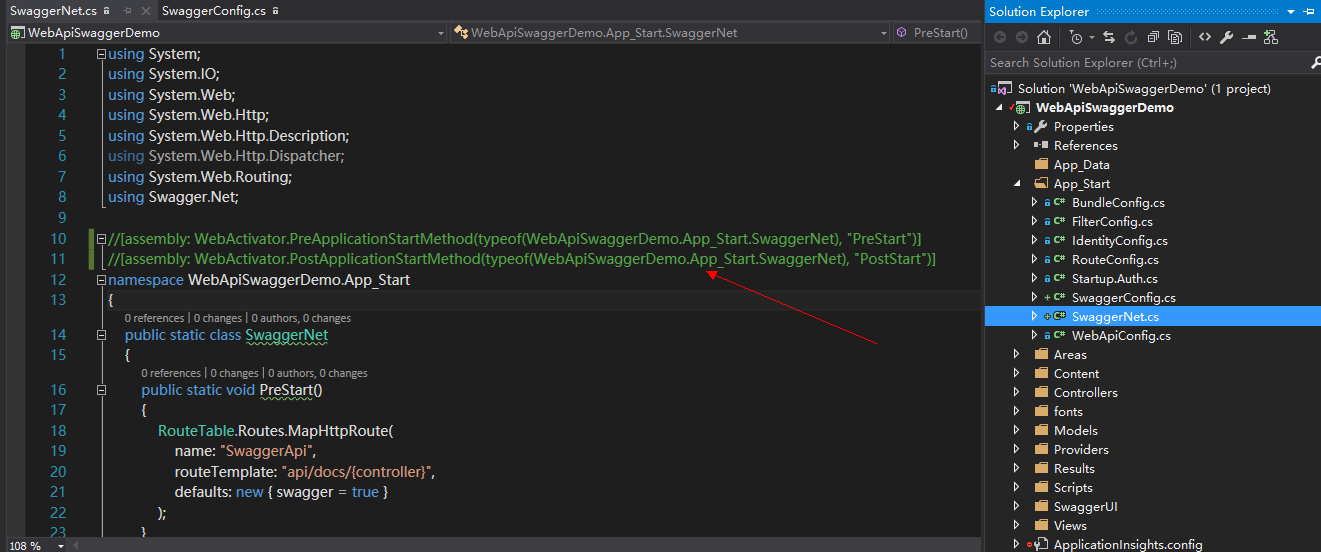Select IdentityConfig.cs in Solution Explorer
Screen dimensions: 1321x552
(1120, 240)
